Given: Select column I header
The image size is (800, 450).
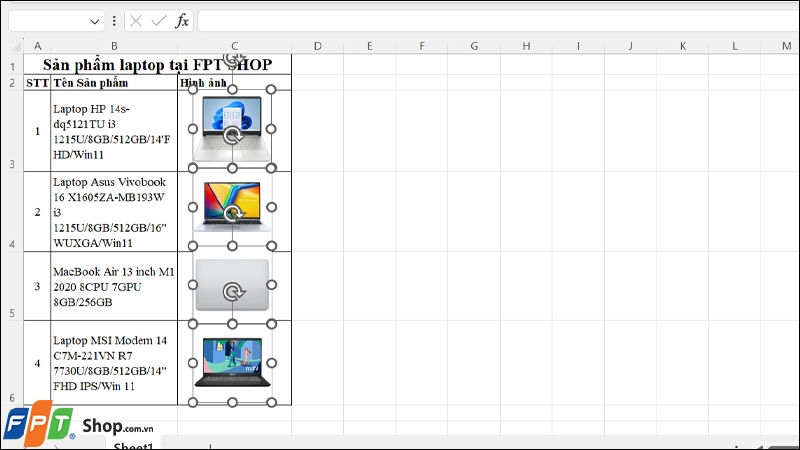Looking at the screenshot, I should (x=578, y=46).
